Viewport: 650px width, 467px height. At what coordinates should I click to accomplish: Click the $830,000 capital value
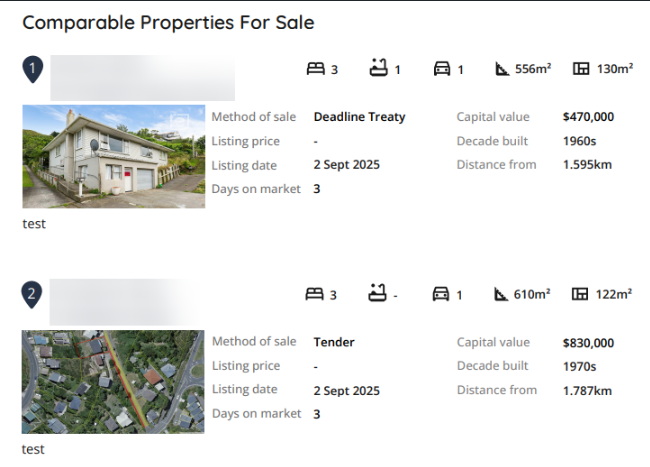click(588, 342)
